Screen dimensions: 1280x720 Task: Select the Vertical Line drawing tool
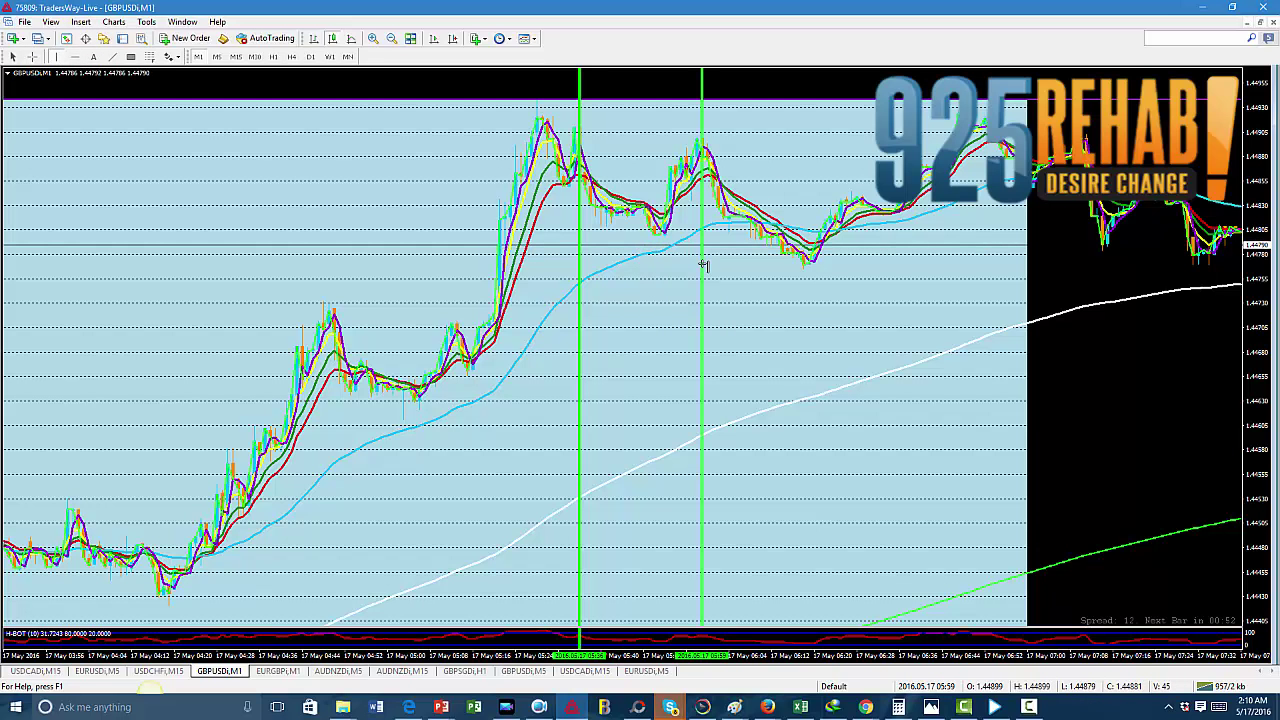coord(56,57)
